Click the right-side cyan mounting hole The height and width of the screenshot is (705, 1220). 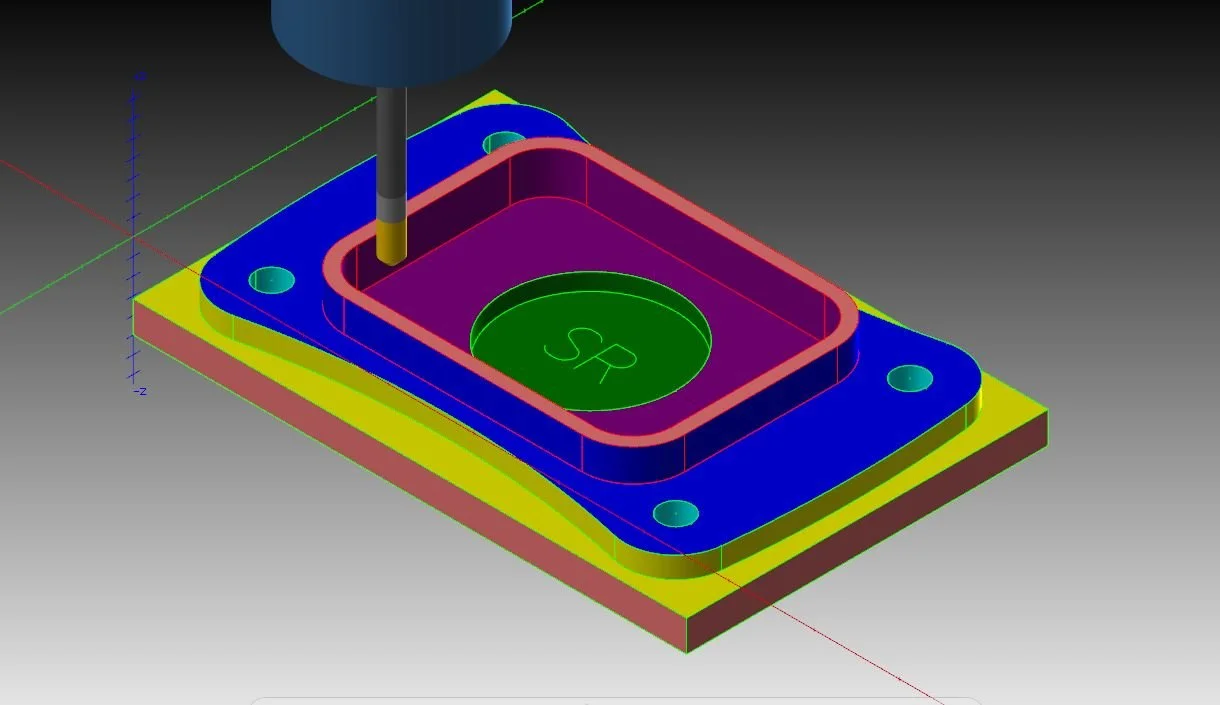pos(908,378)
